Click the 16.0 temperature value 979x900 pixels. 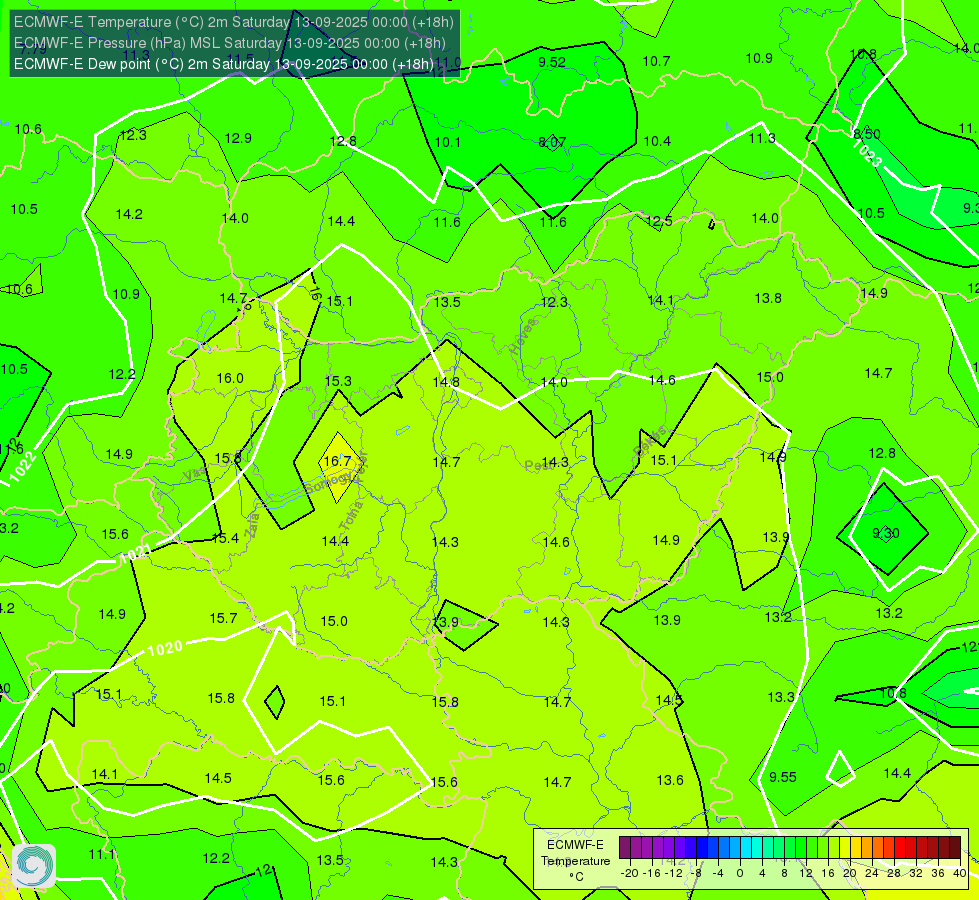tap(230, 378)
